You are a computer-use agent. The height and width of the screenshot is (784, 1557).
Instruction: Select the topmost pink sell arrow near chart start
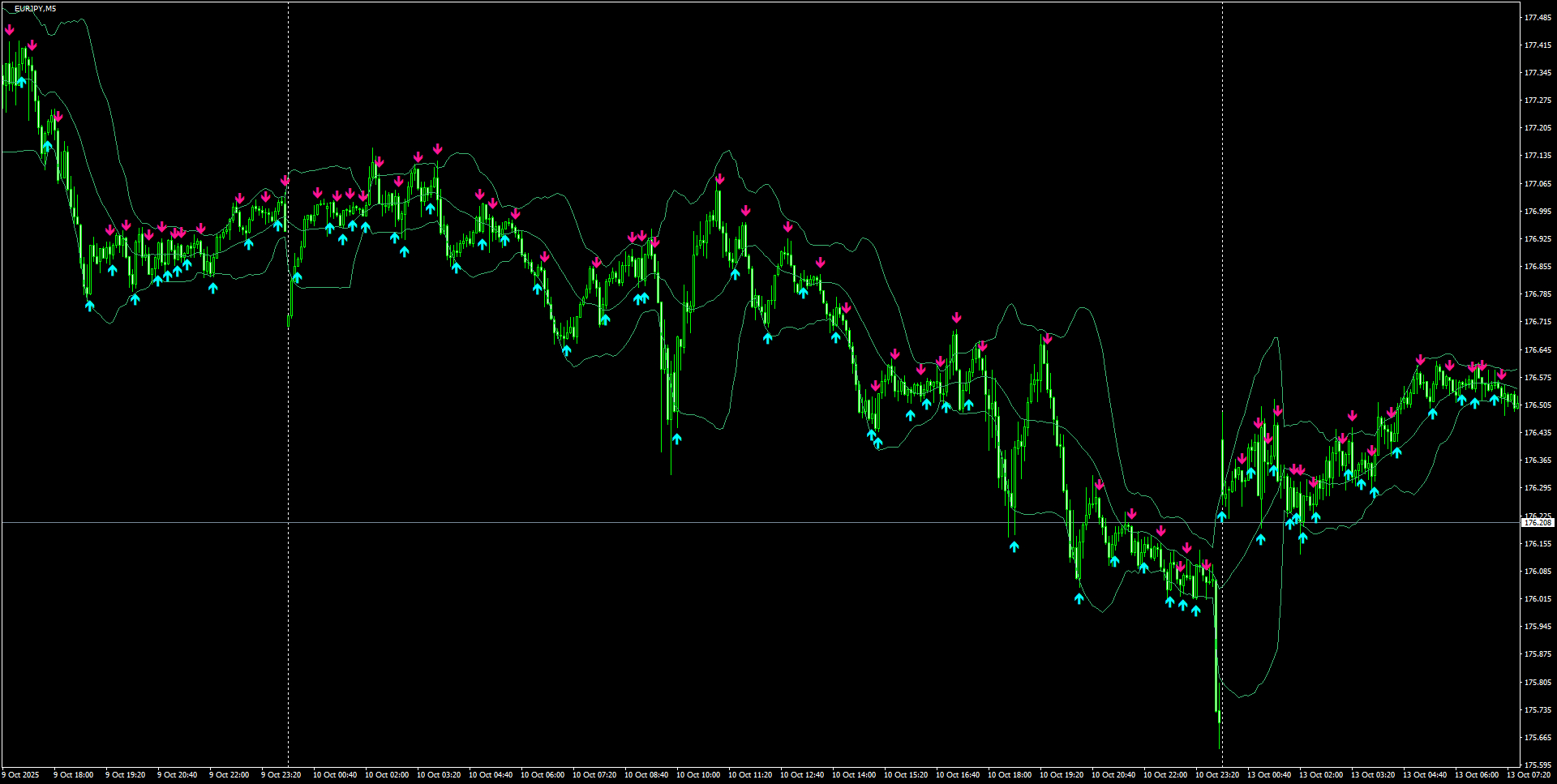pyautogui.click(x=10, y=28)
